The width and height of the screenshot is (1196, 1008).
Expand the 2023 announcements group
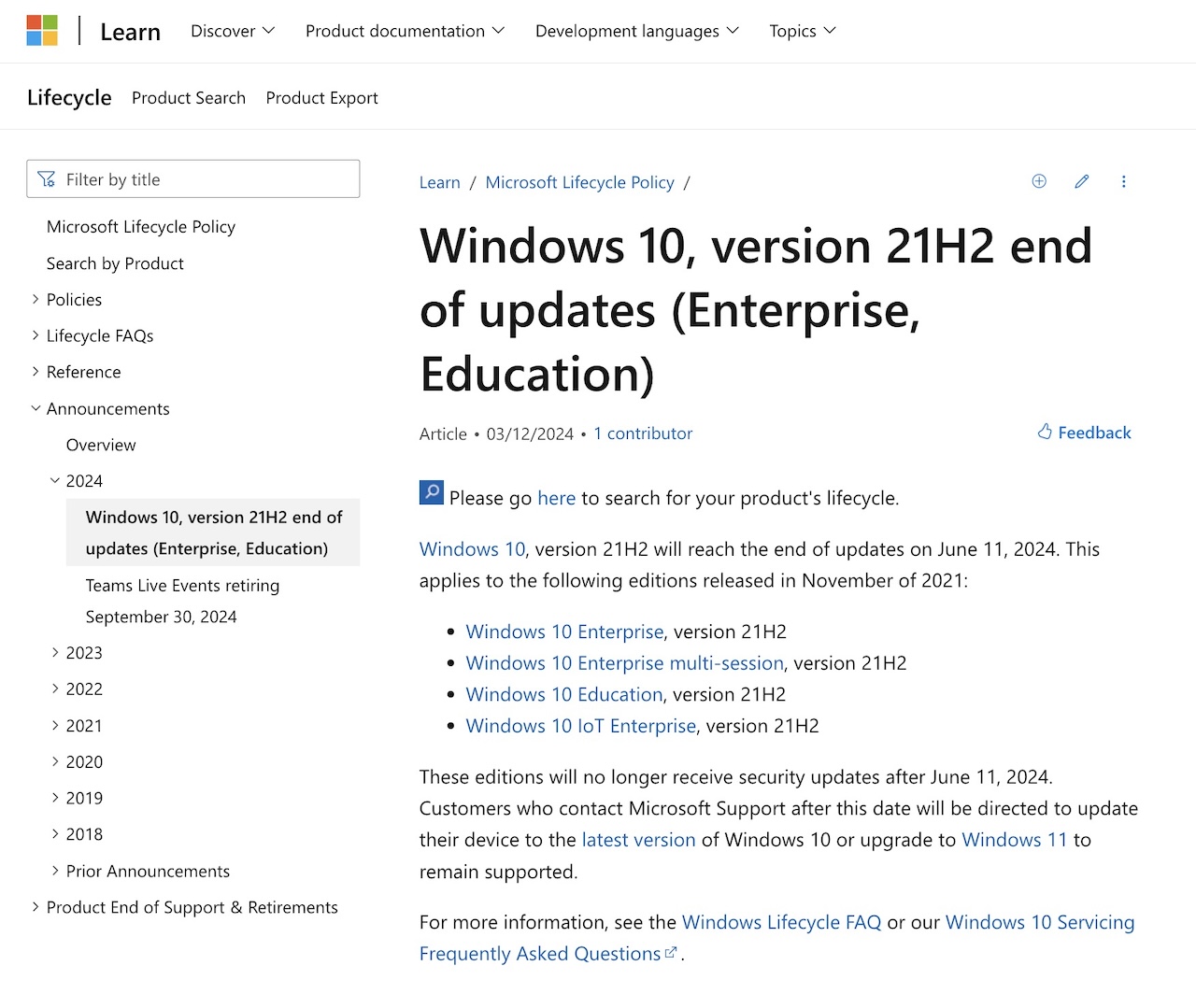(x=55, y=652)
